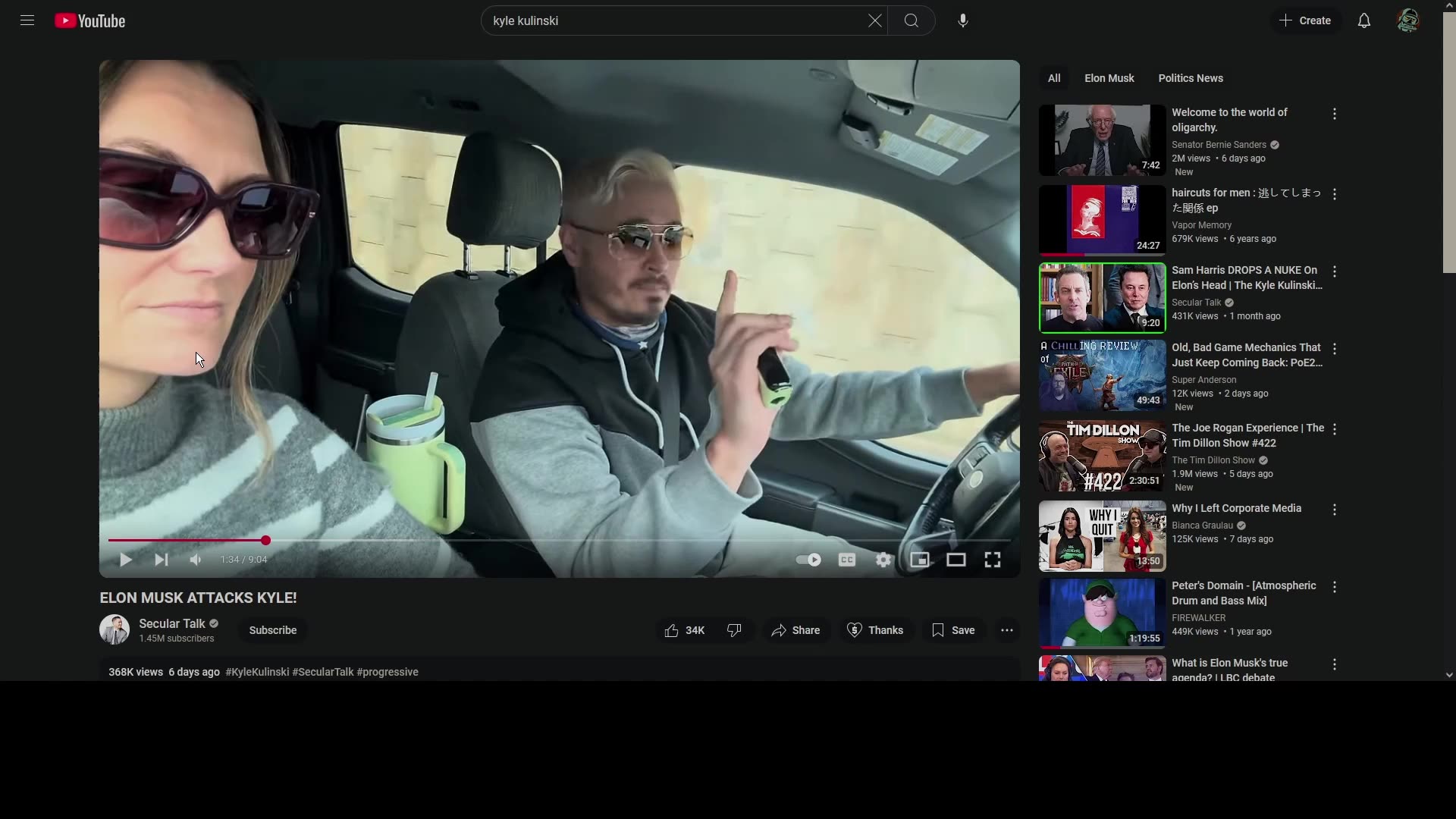Start a voice search with the microphone
The height and width of the screenshot is (819, 1456).
[x=962, y=20]
